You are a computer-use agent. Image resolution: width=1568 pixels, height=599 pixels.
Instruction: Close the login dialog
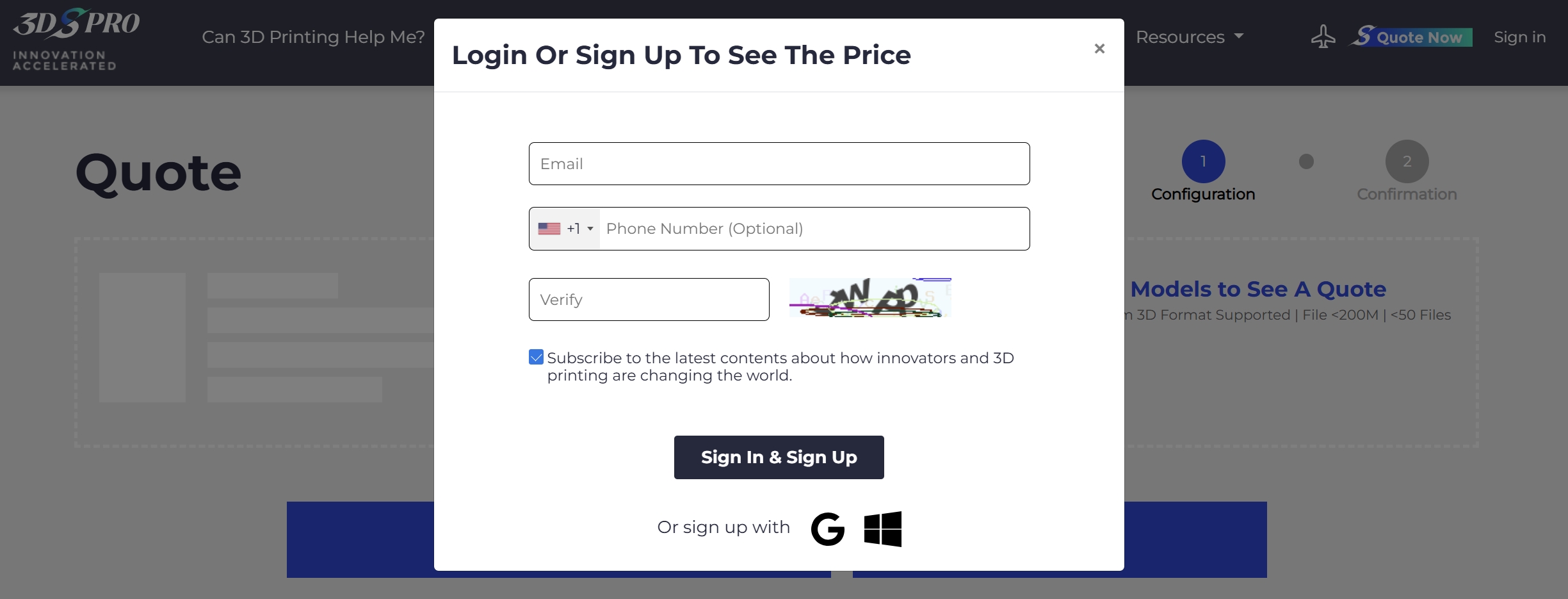point(1099,49)
